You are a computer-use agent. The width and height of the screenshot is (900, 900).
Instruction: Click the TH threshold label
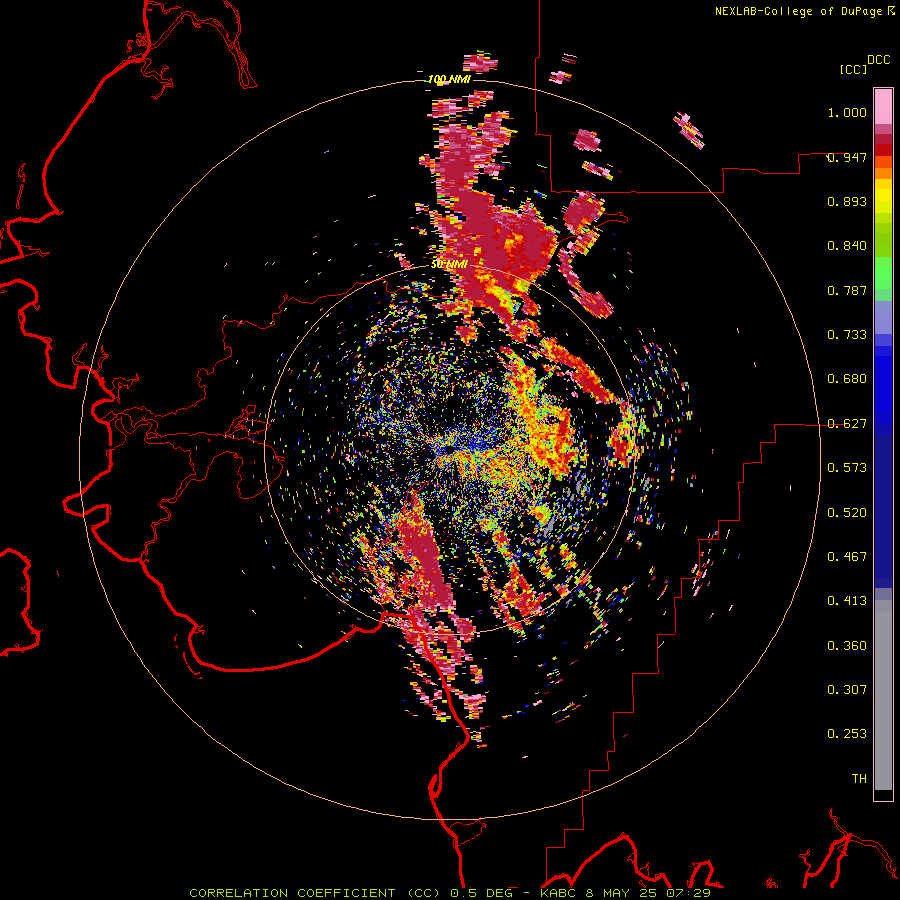tap(859, 779)
